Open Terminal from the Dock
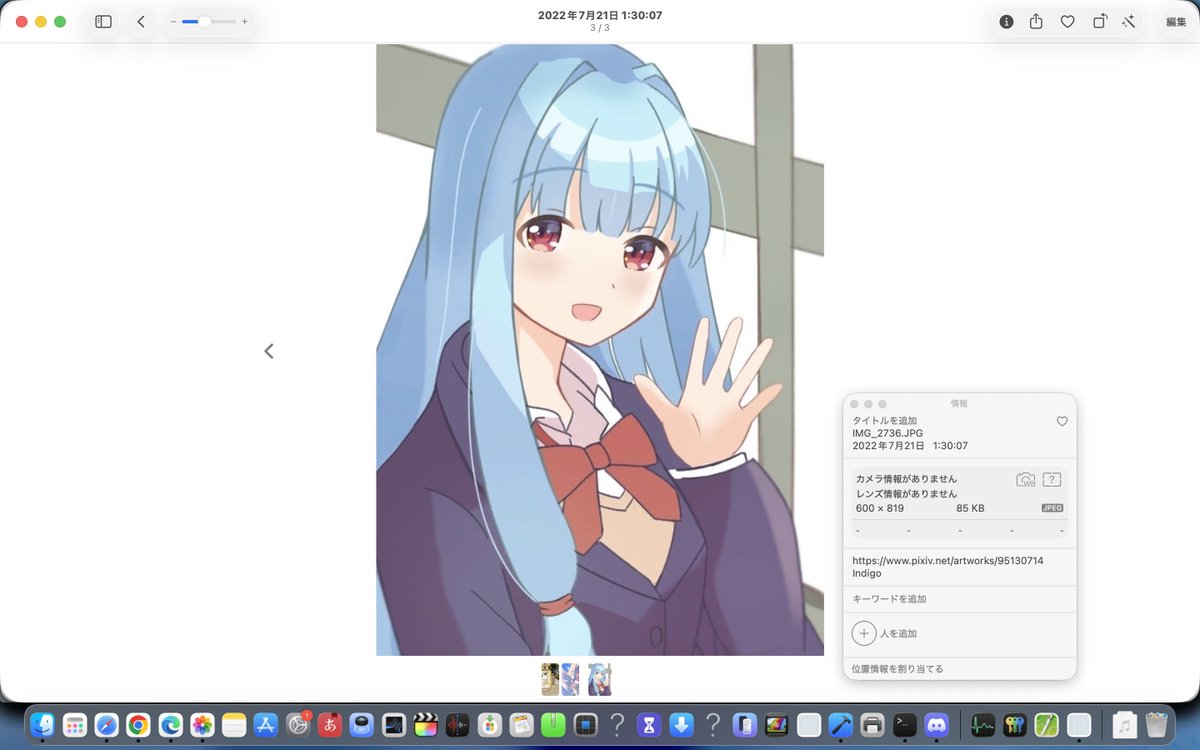Image resolution: width=1200 pixels, height=750 pixels. coord(905,724)
